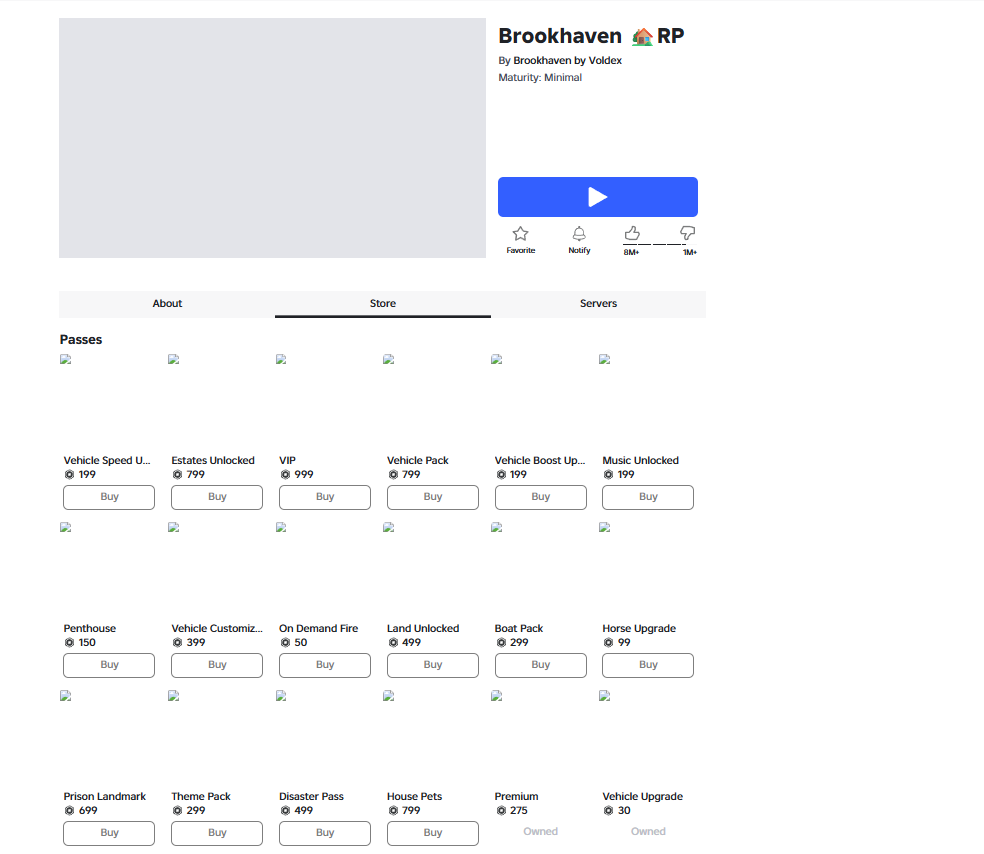Switch to the About tab
This screenshot has height=854, width=984.
point(167,304)
